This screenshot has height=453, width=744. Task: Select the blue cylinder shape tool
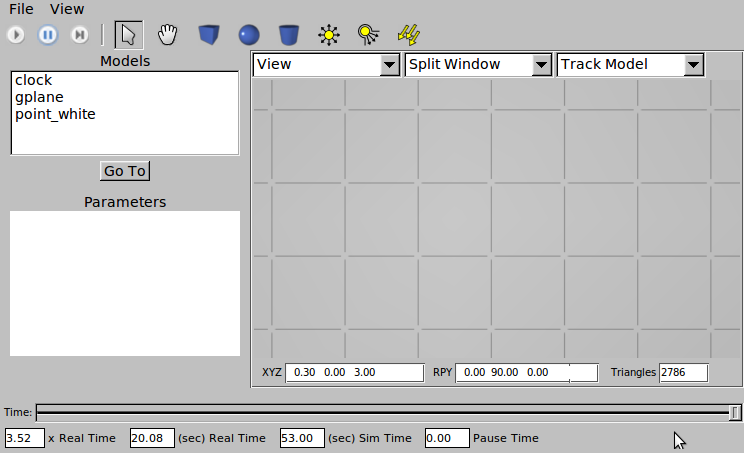289,35
